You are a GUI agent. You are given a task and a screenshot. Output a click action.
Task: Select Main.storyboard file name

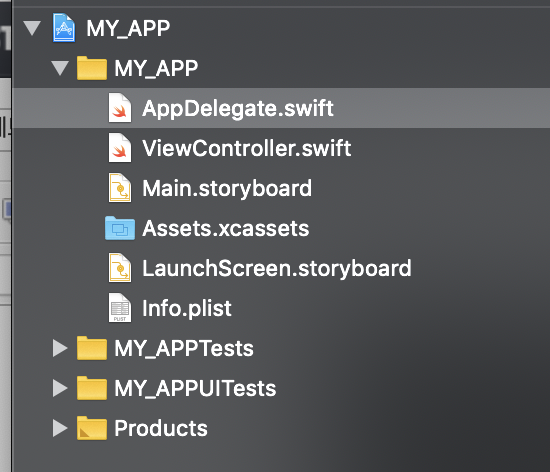click(227, 189)
